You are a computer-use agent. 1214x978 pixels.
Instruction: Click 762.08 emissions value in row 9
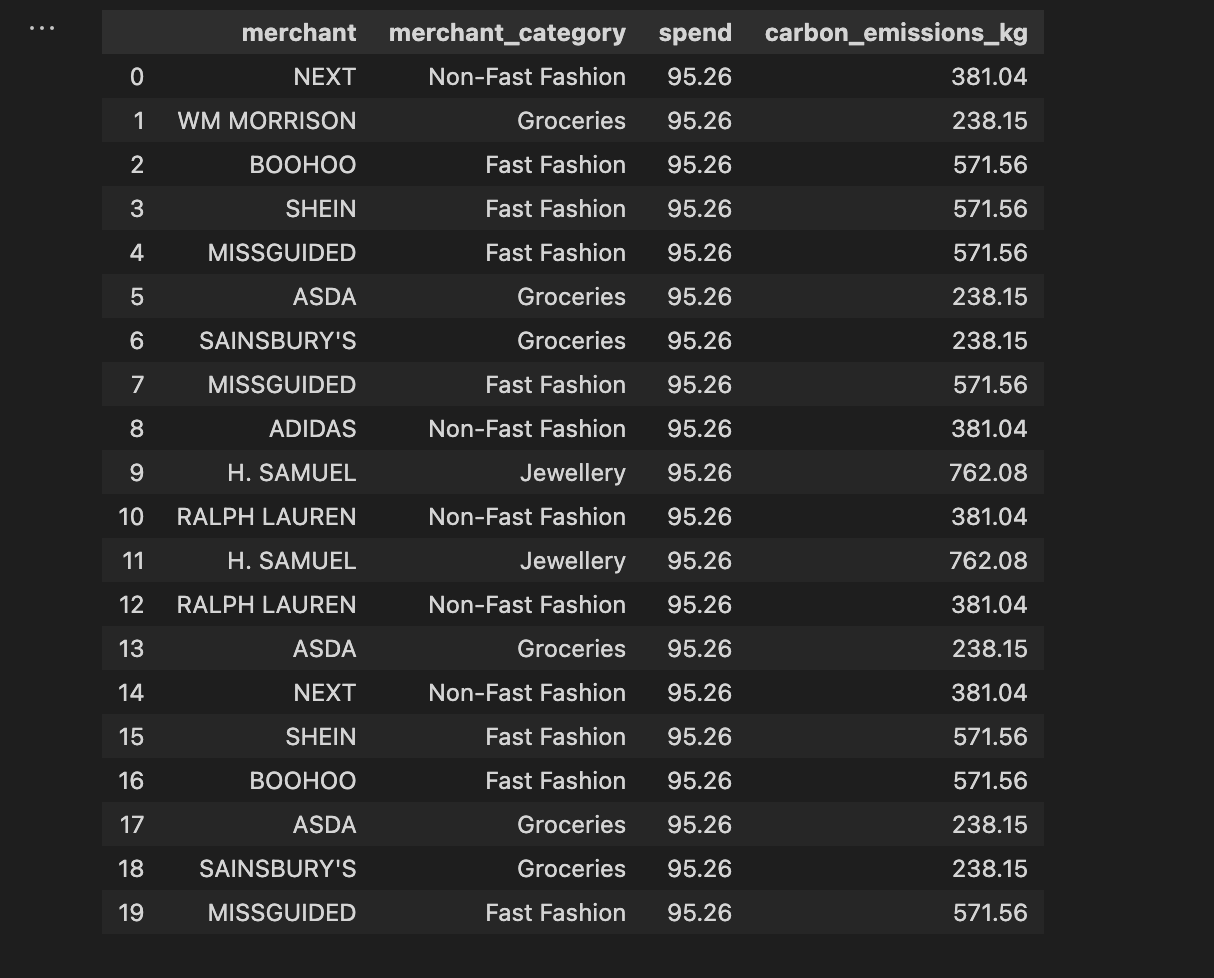pos(988,473)
